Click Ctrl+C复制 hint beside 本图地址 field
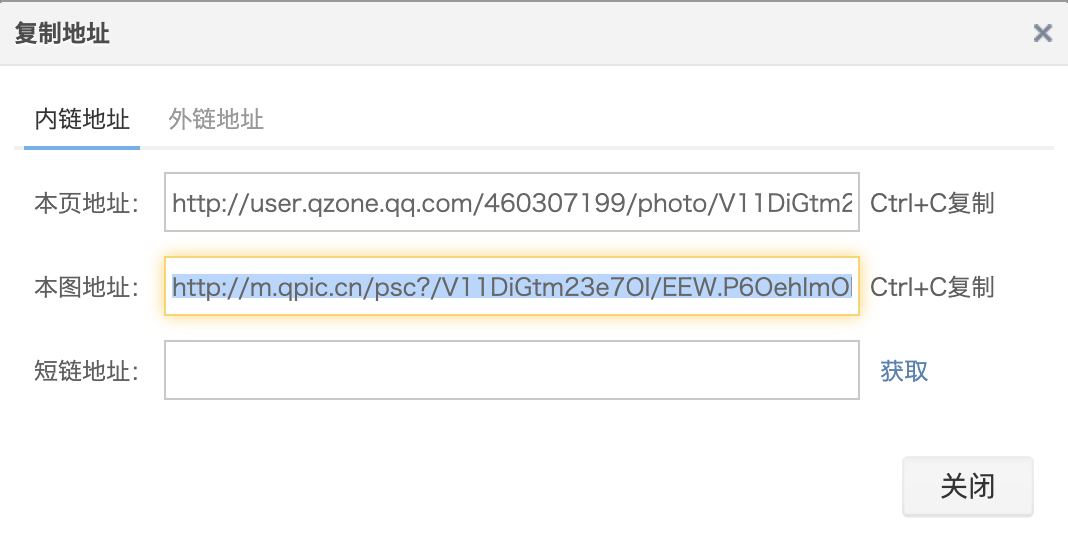Screen dimensions: 1068x548 (x=932, y=288)
